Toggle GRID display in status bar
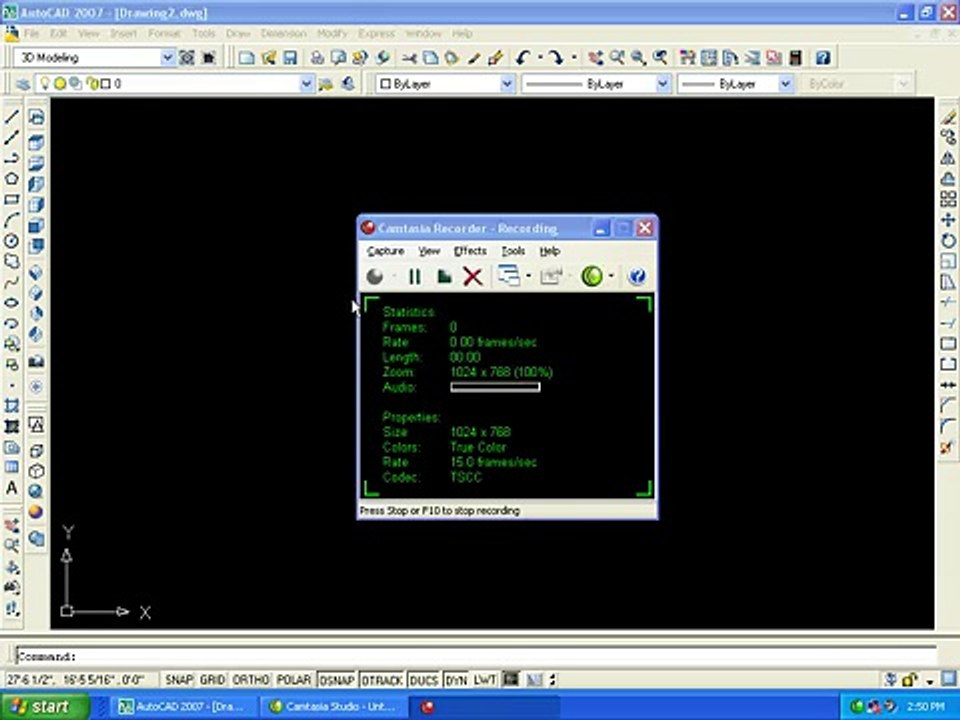The width and height of the screenshot is (960, 720). coord(212,680)
